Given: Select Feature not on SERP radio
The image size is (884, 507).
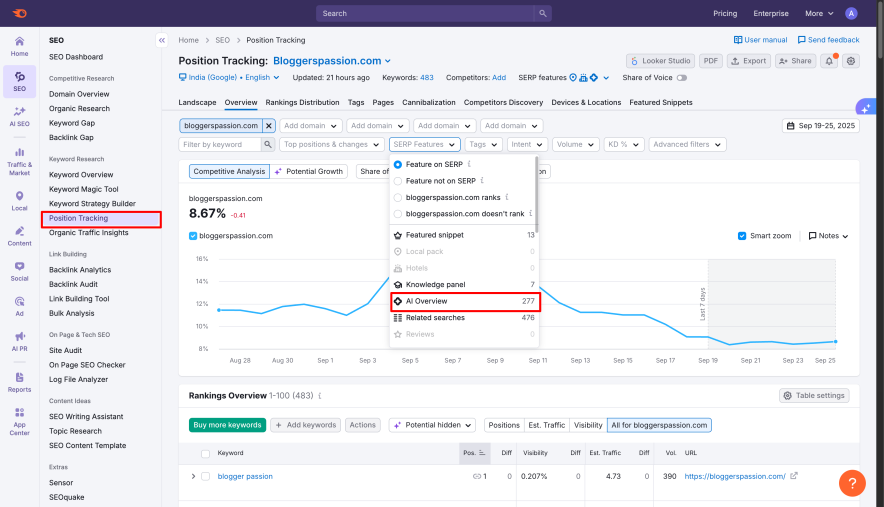Looking at the screenshot, I should [397, 181].
